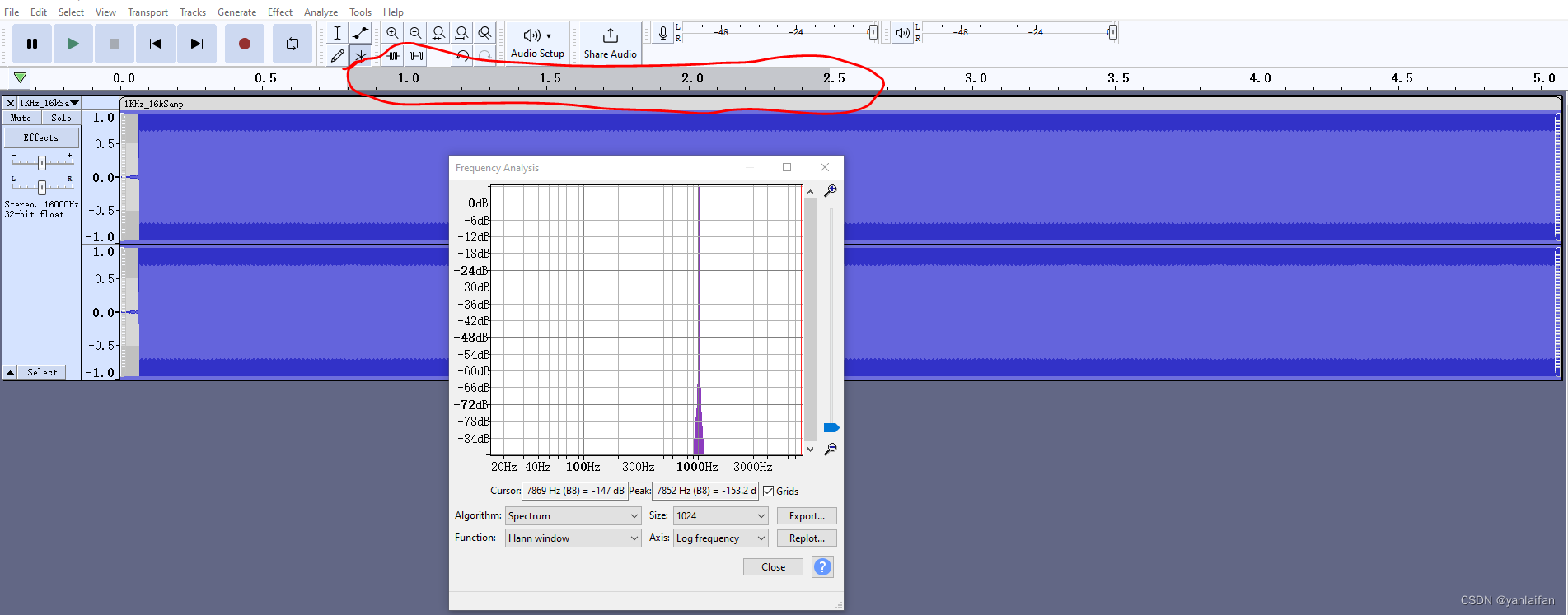Open the 1KHz_16kSa track name dropdown
Image resolution: width=1568 pixels, height=615 pixels.
pos(49,103)
